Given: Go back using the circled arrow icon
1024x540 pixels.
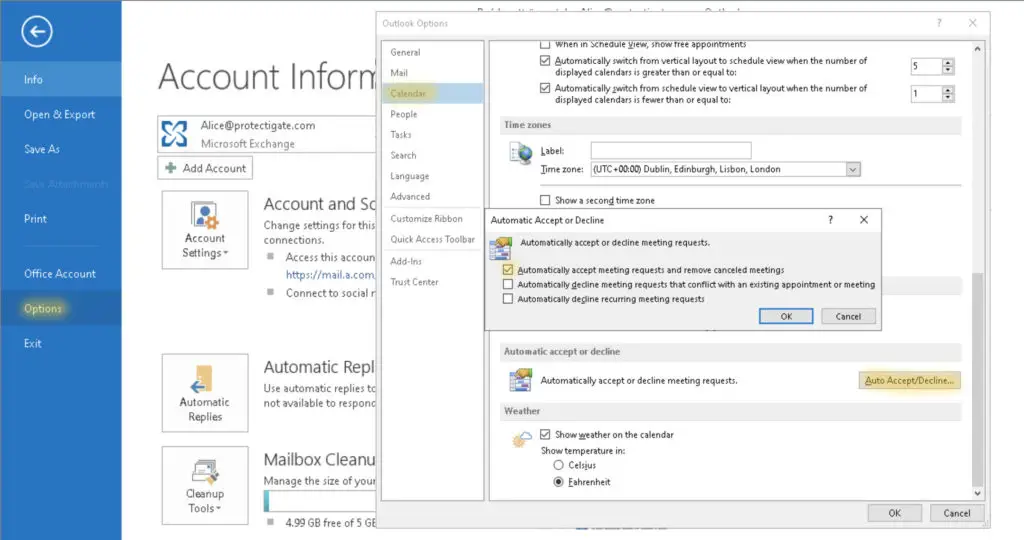Looking at the screenshot, I should pyautogui.click(x=37, y=31).
